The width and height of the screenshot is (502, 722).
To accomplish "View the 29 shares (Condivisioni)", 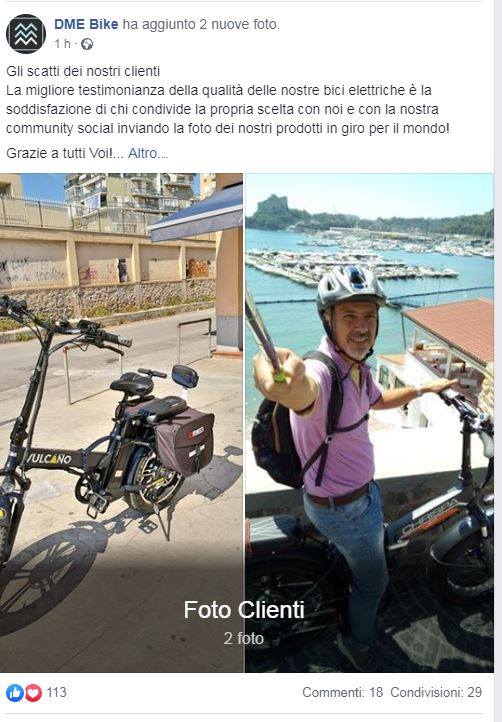I will click(x=436, y=693).
